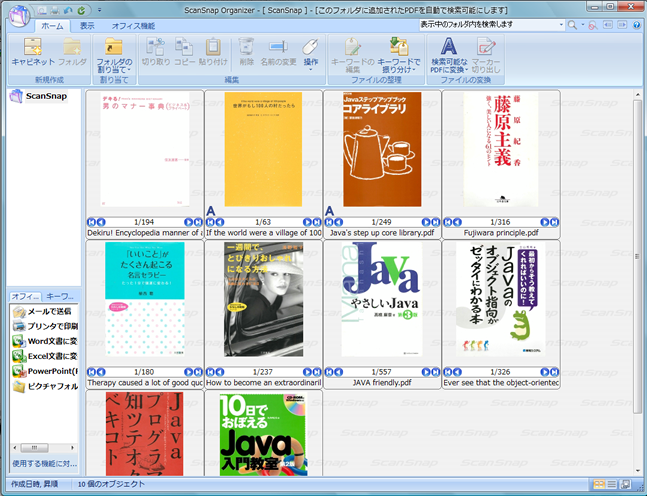Select the Java's step up core library thumbnail

(383, 149)
